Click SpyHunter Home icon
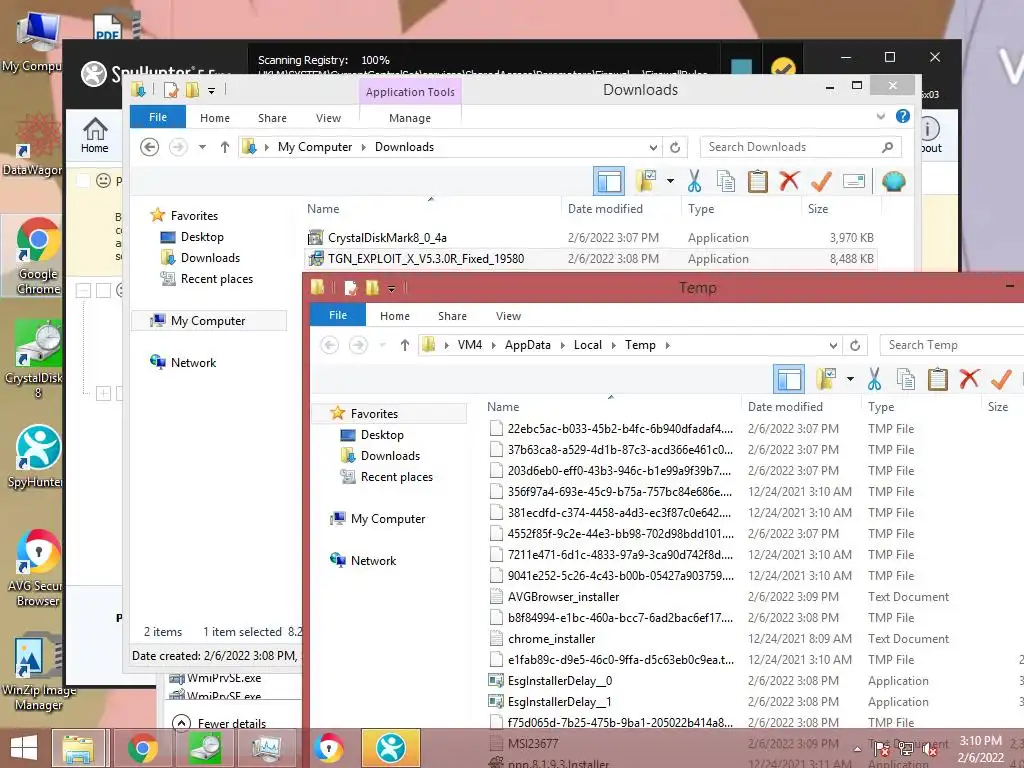Viewport: 1024px width, 768px height. click(95, 135)
